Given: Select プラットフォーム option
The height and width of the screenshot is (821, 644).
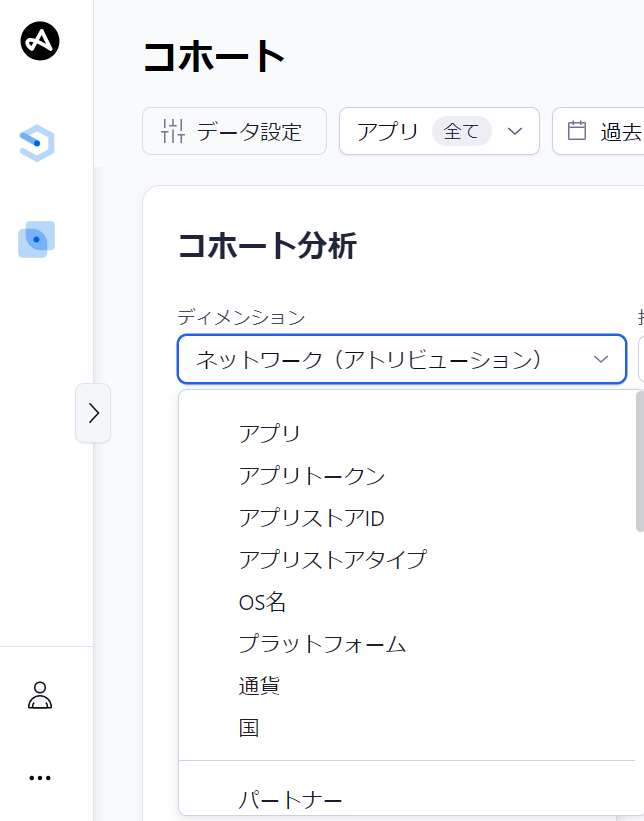Looking at the screenshot, I should point(322,644).
